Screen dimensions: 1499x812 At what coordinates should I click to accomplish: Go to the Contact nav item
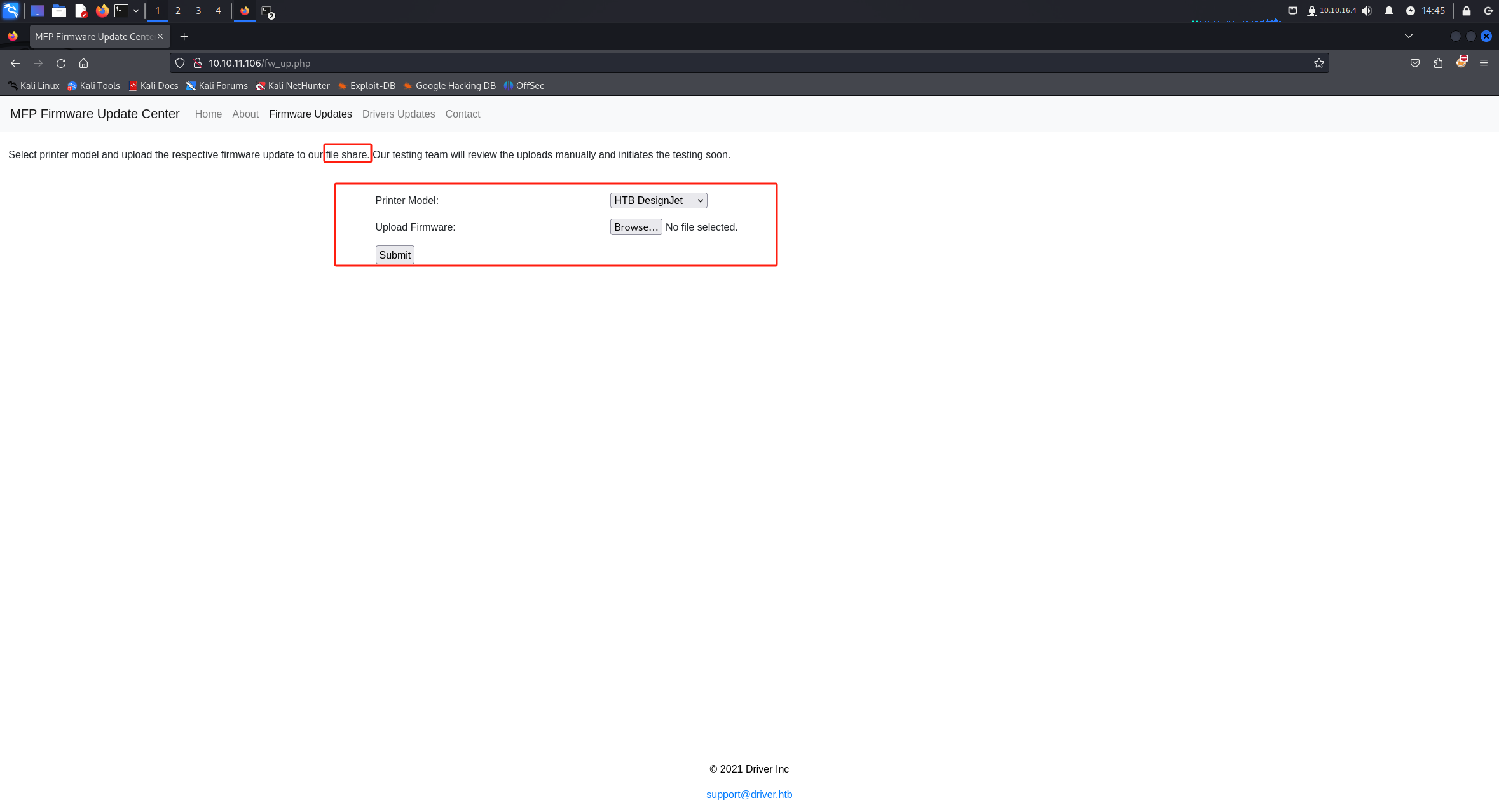click(x=463, y=114)
